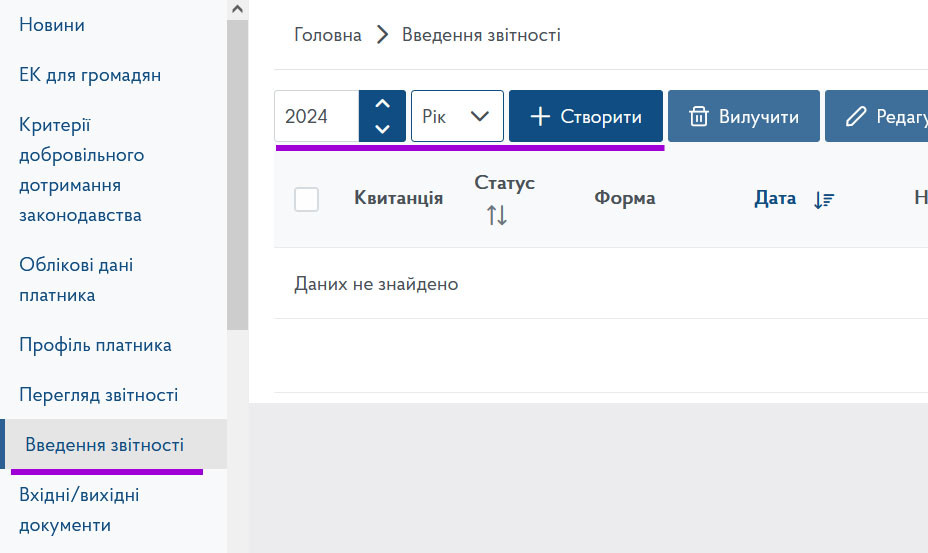Image resolution: width=928 pixels, height=553 pixels.
Task: Click the Головна breadcrumb link
Action: tap(327, 35)
